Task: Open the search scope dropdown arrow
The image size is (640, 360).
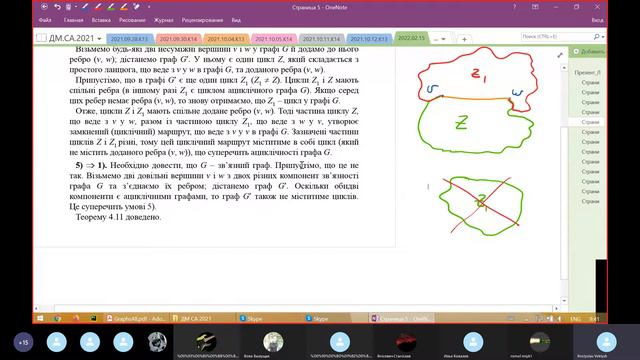Action: [603, 37]
